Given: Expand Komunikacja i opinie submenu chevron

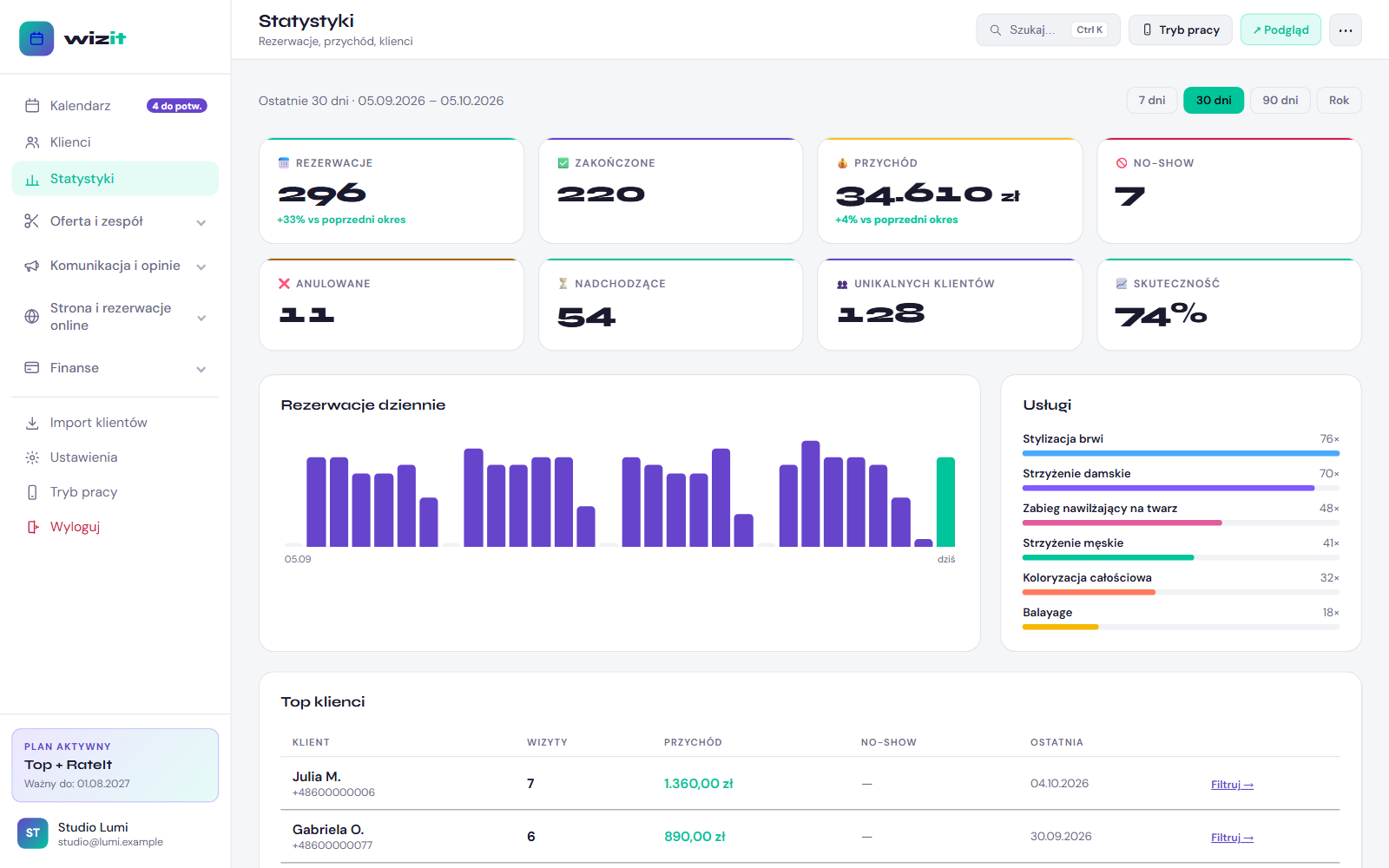Looking at the screenshot, I should pos(201,266).
